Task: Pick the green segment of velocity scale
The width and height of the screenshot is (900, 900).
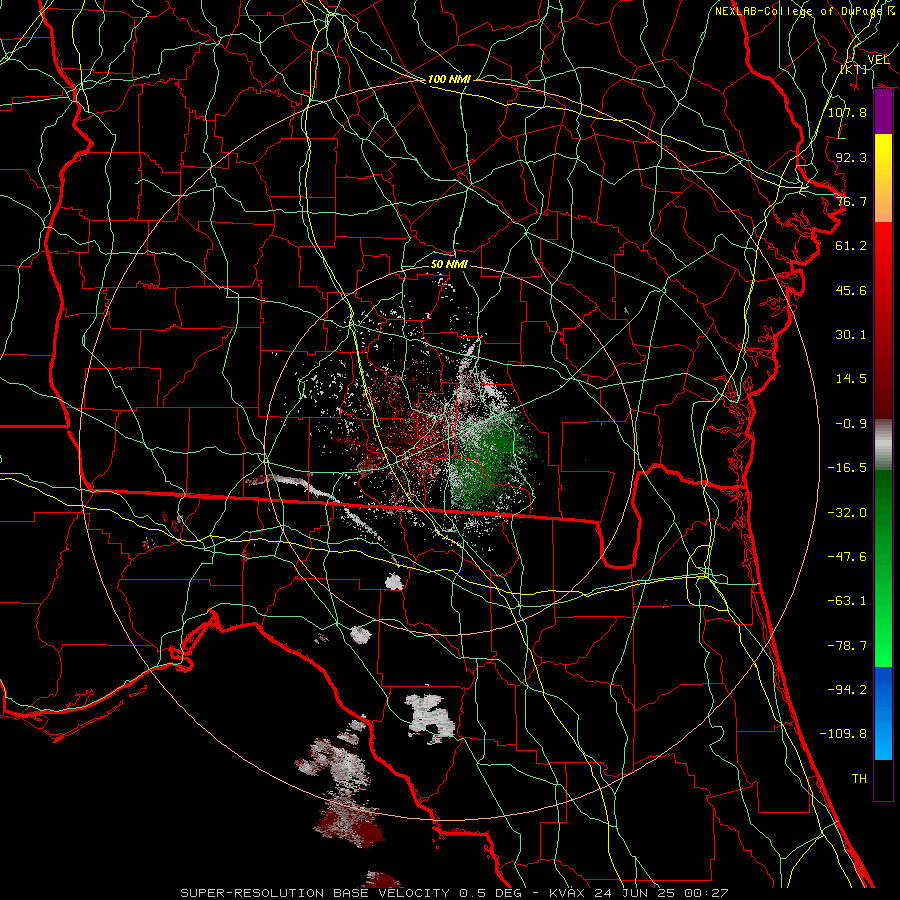Action: coord(883,568)
